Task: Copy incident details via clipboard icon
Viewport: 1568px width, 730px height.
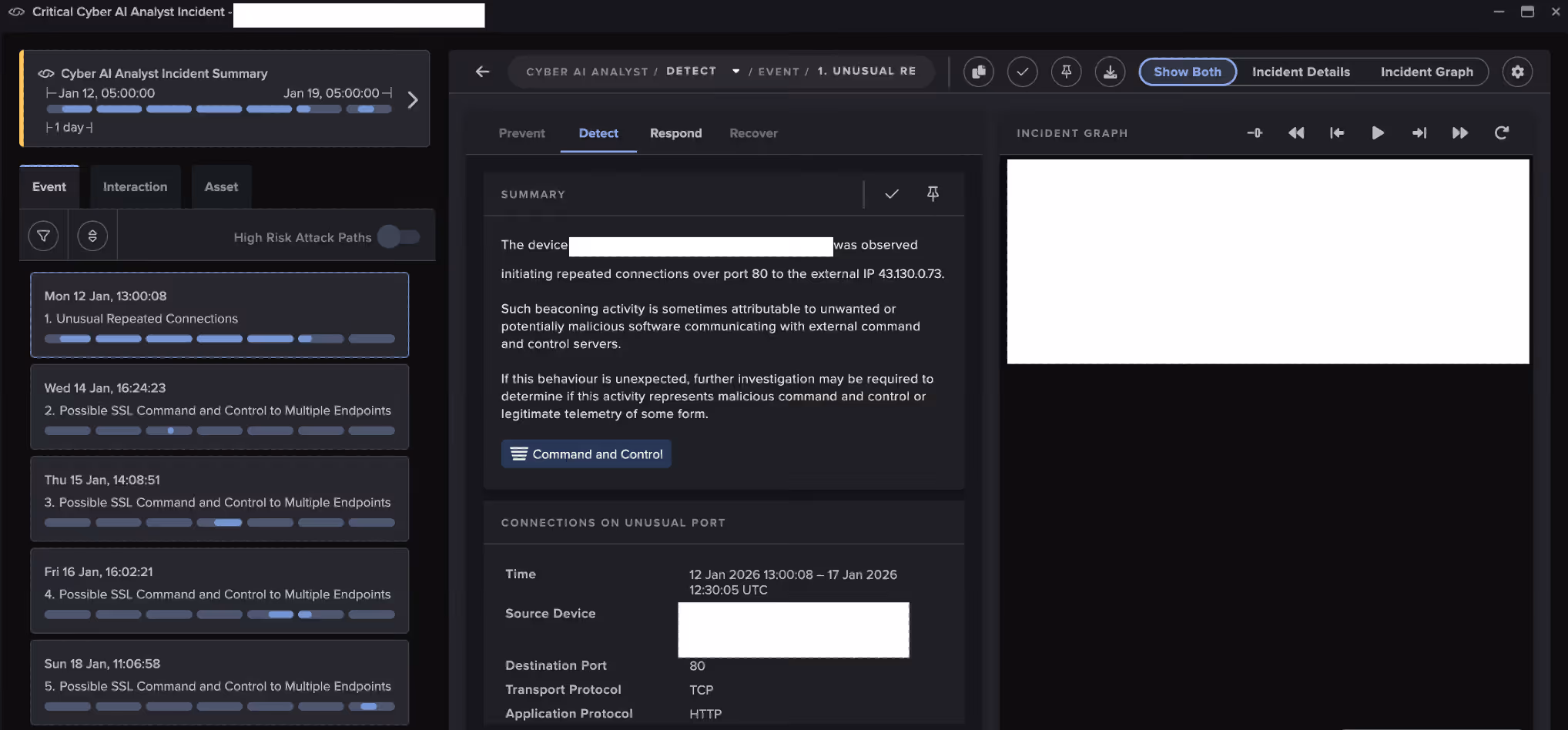Action: click(x=978, y=72)
